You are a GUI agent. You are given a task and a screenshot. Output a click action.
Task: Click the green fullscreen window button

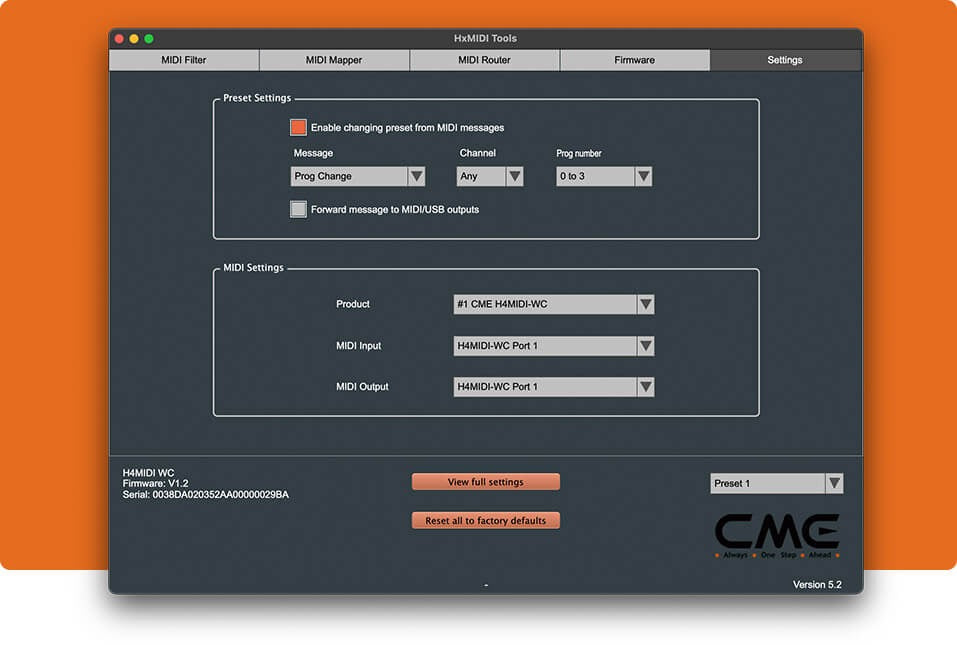(x=149, y=39)
